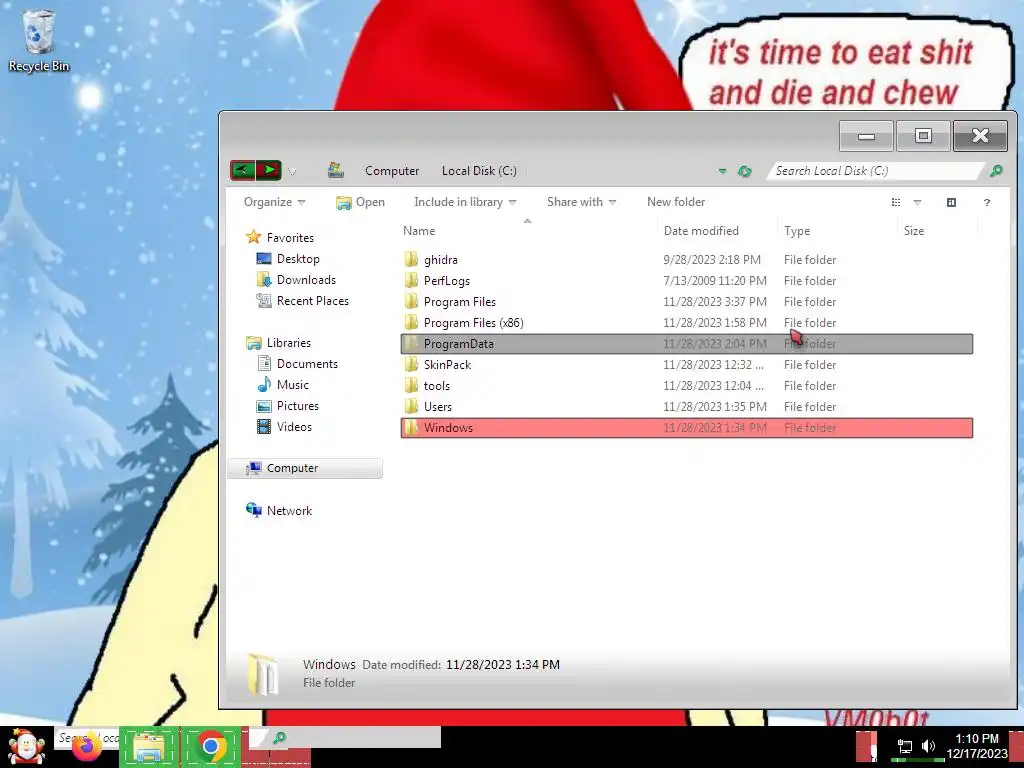Click the green search magnifier icon
The height and width of the screenshot is (768, 1024).
[x=996, y=171]
